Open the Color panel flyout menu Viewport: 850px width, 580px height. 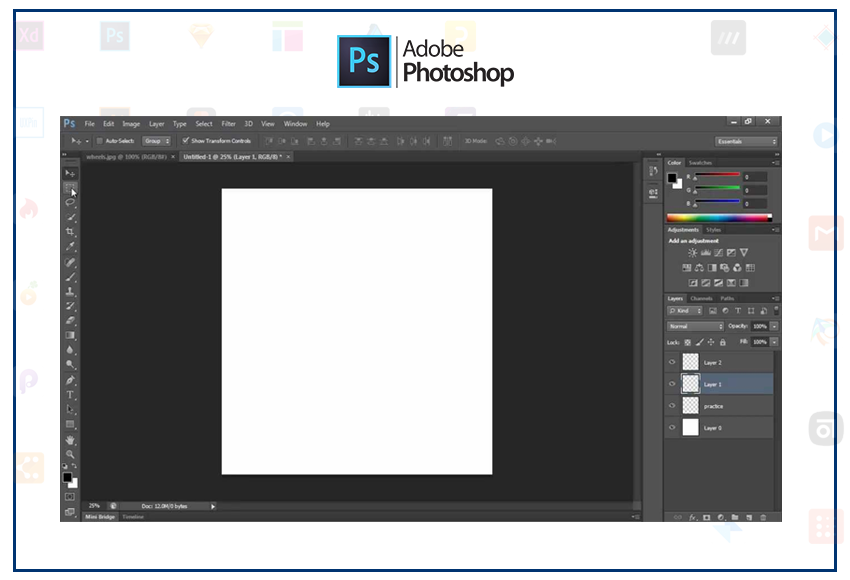[x=776, y=163]
